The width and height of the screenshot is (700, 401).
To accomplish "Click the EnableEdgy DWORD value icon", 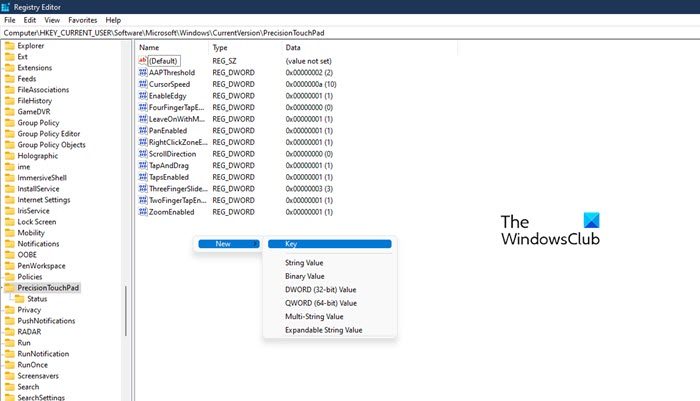I will [143, 96].
